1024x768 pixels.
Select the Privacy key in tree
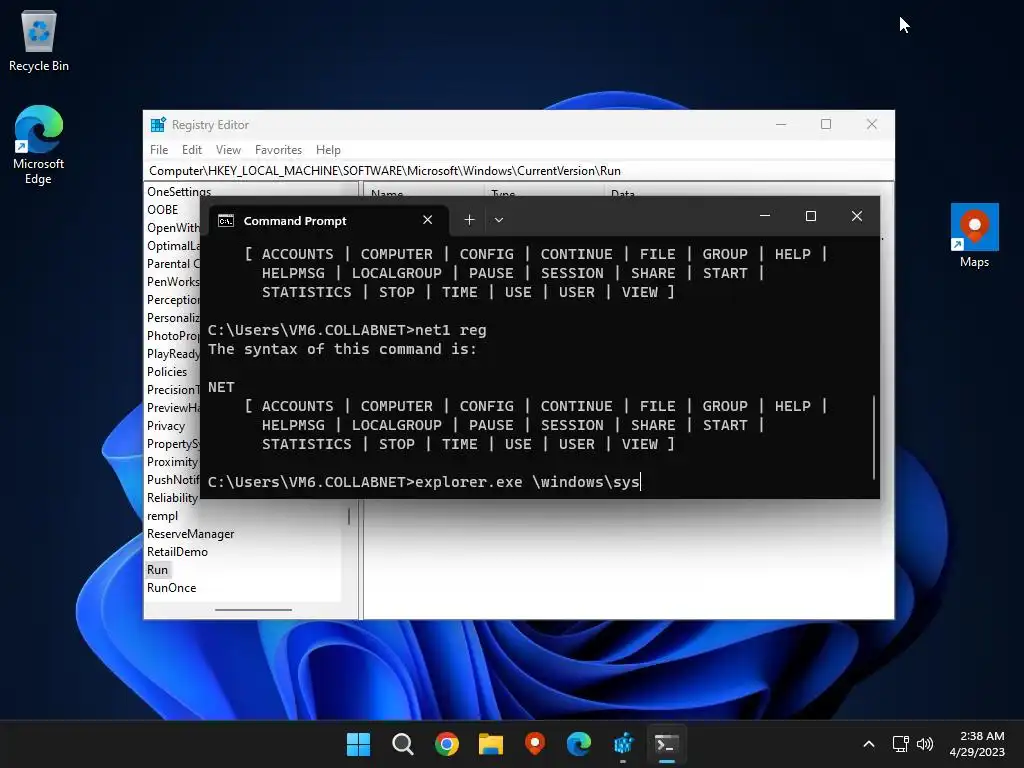point(166,426)
